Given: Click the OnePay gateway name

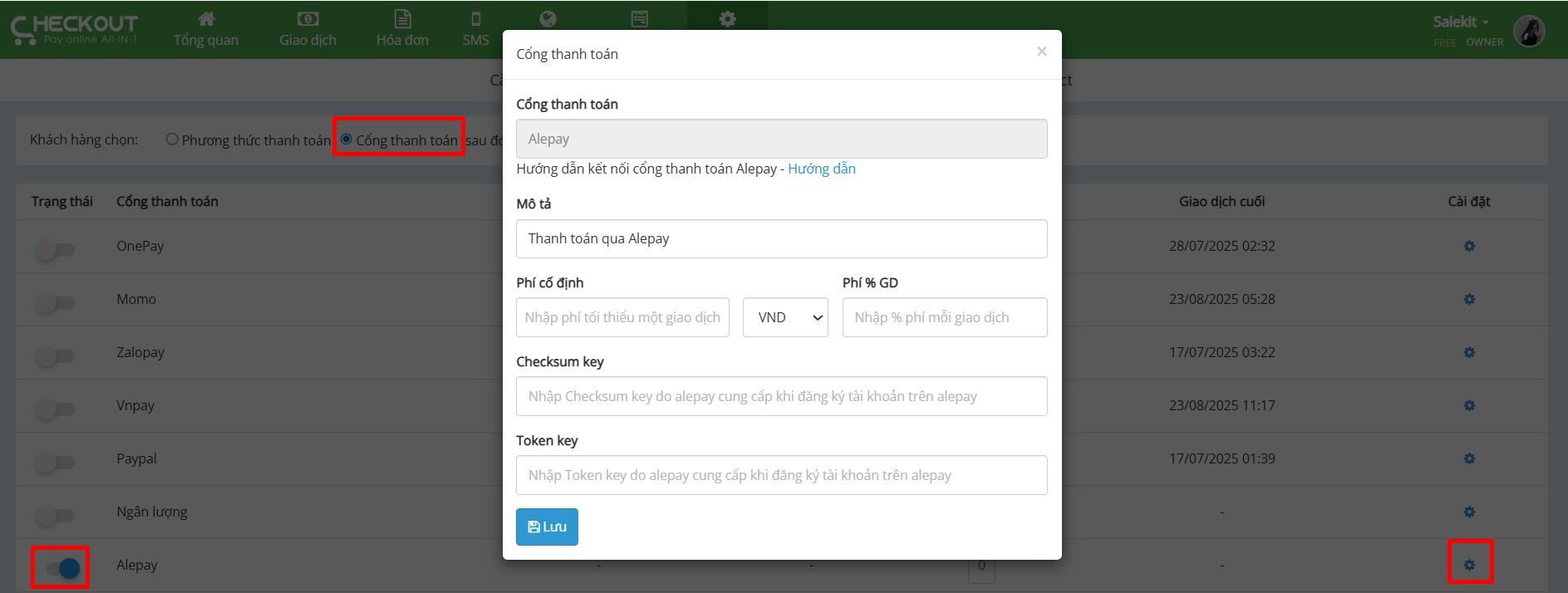Looking at the screenshot, I should click(140, 246).
